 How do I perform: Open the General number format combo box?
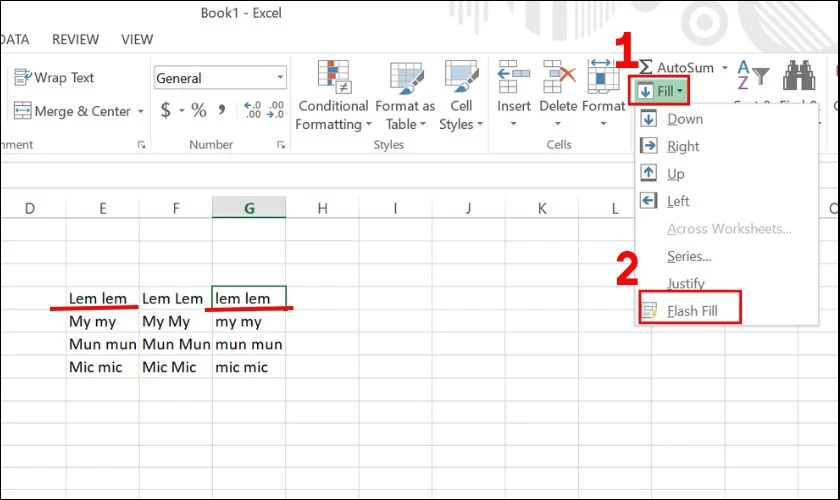pos(220,78)
